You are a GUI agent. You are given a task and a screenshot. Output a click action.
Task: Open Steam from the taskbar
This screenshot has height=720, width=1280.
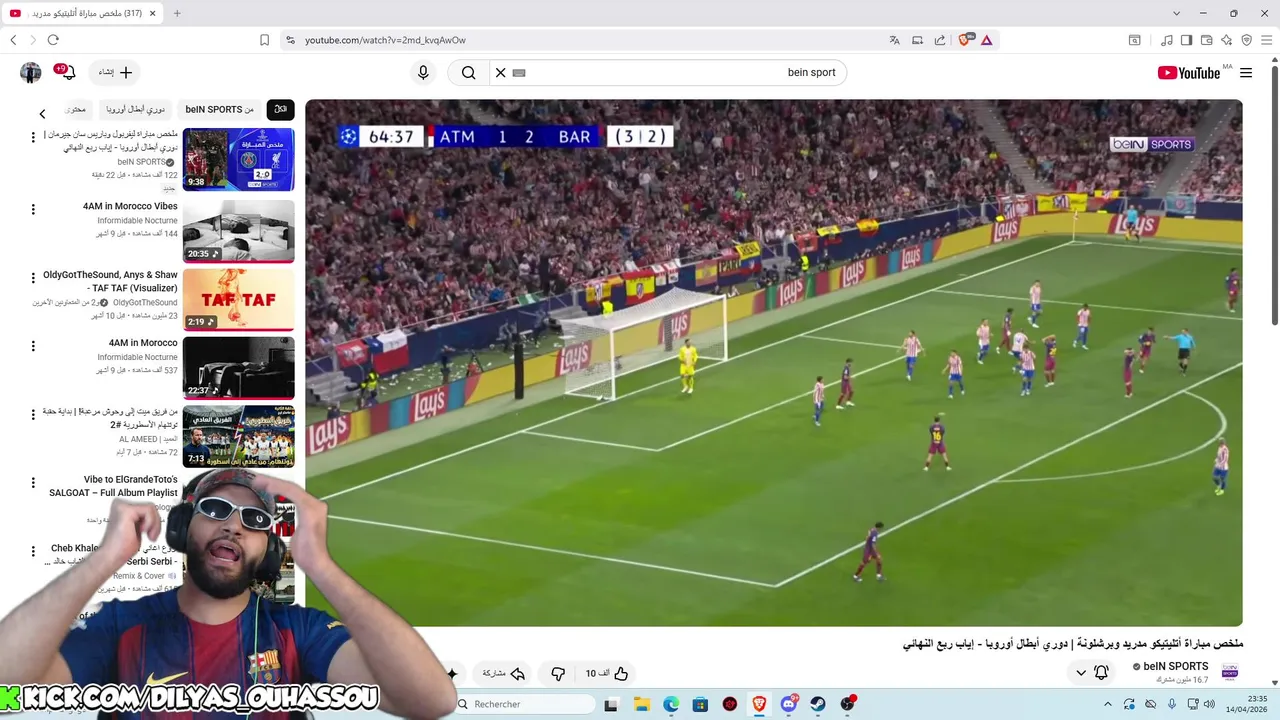(818, 704)
